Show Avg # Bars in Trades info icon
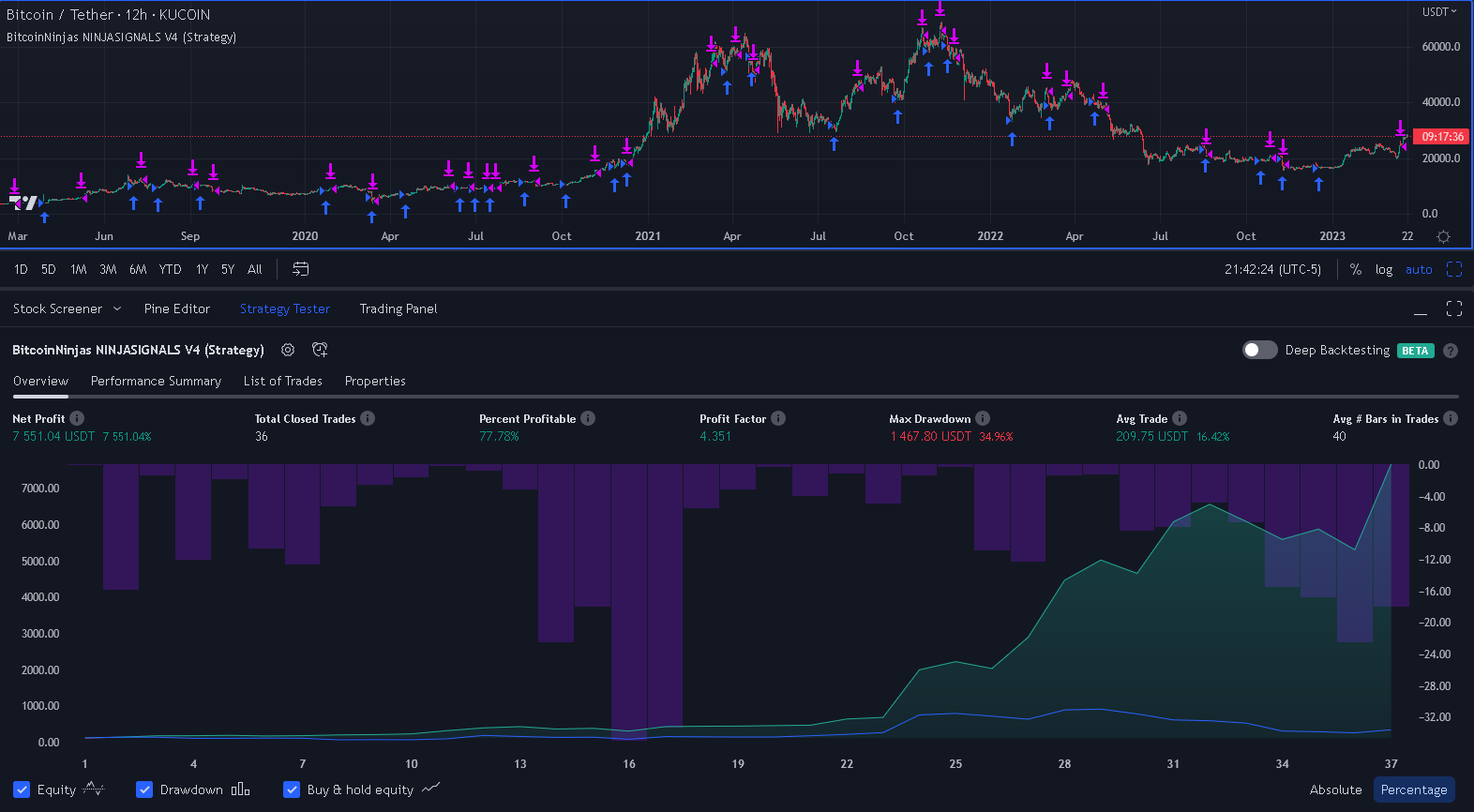This screenshot has width=1474, height=812. (x=1451, y=418)
